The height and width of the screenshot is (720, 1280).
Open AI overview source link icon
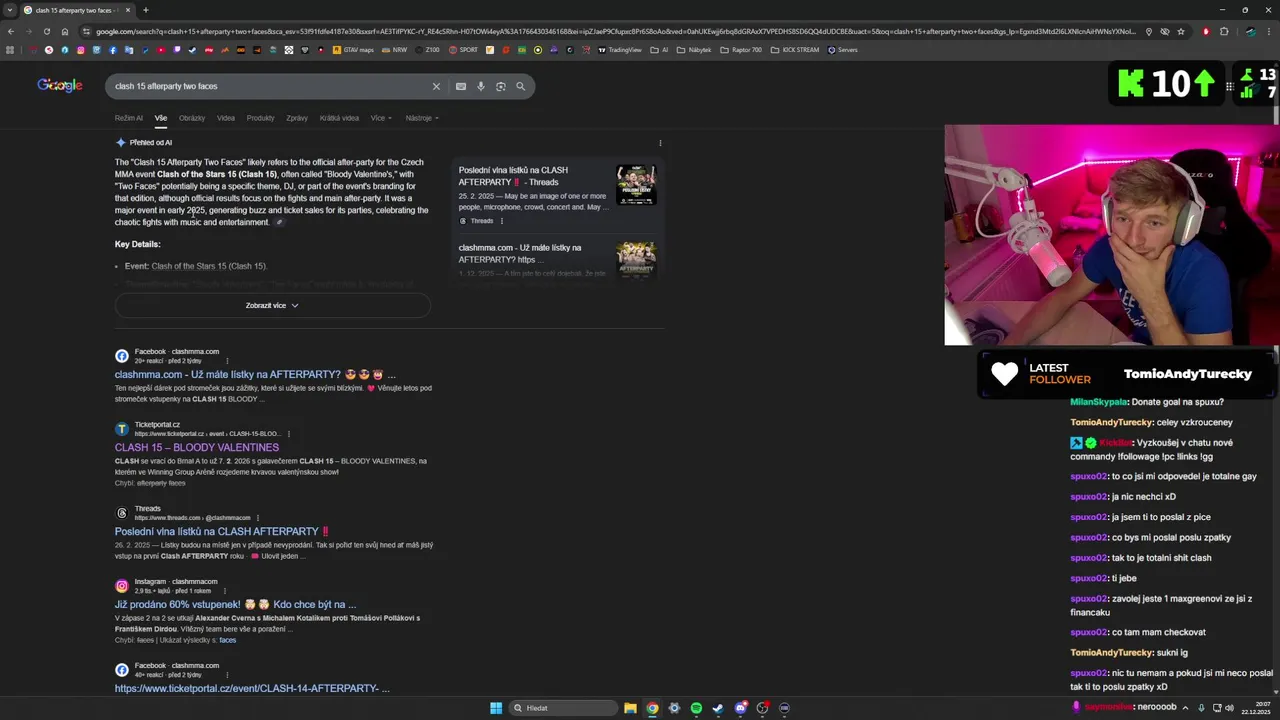click(x=279, y=222)
